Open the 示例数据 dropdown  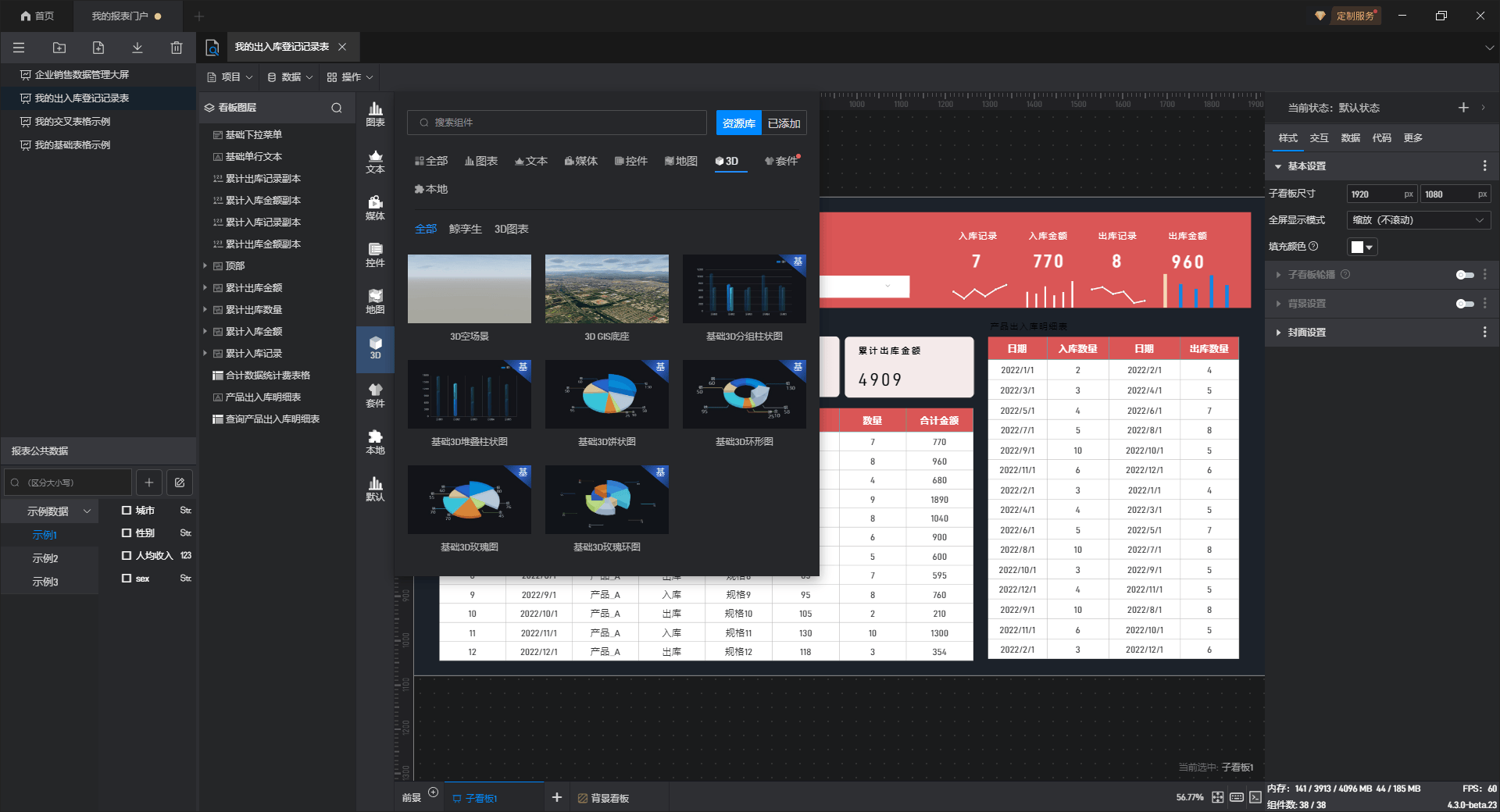(x=59, y=511)
